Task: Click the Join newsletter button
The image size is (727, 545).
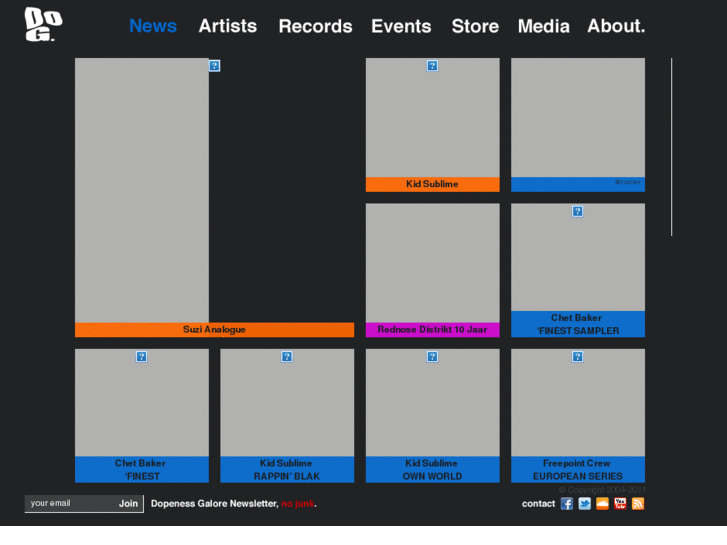Action: pos(128,504)
